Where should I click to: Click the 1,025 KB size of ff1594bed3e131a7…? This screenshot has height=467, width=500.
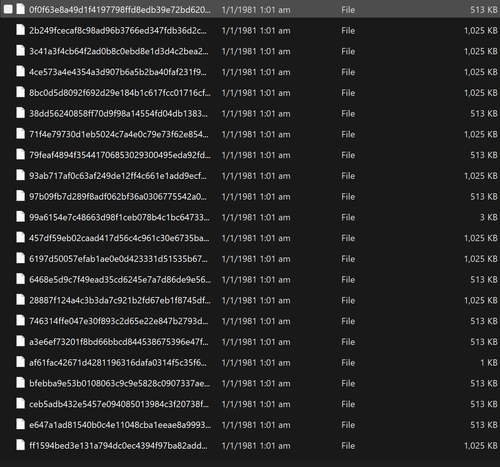click(481, 446)
